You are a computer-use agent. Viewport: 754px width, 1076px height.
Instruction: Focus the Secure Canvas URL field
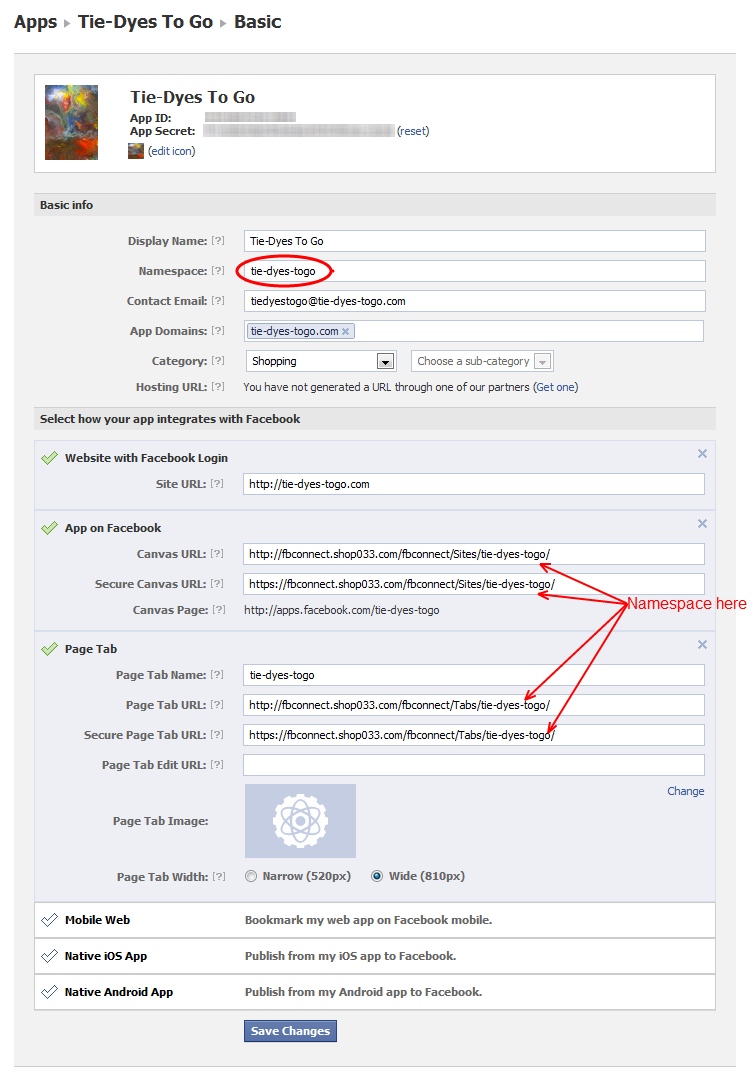tap(473, 584)
